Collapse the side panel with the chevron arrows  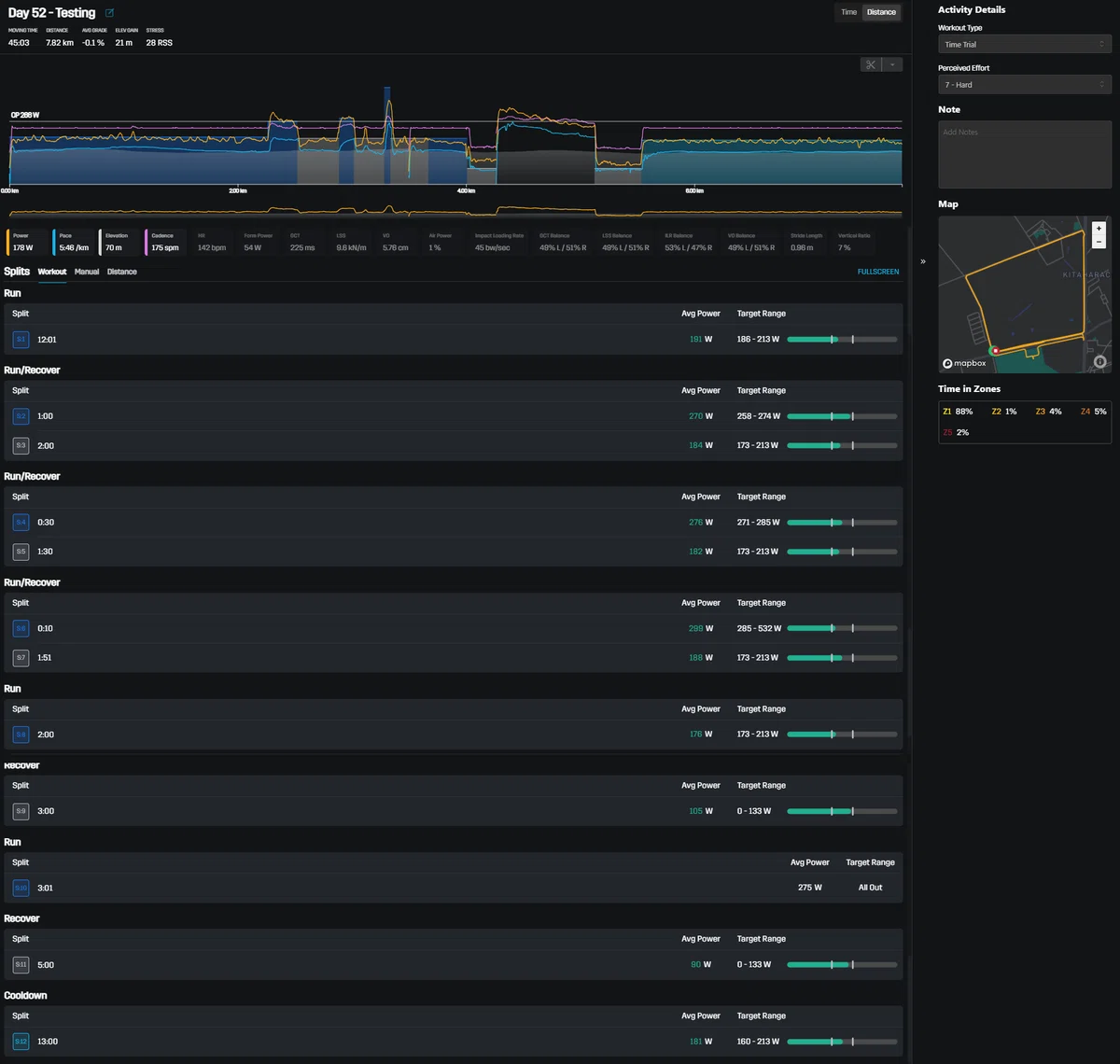(923, 261)
